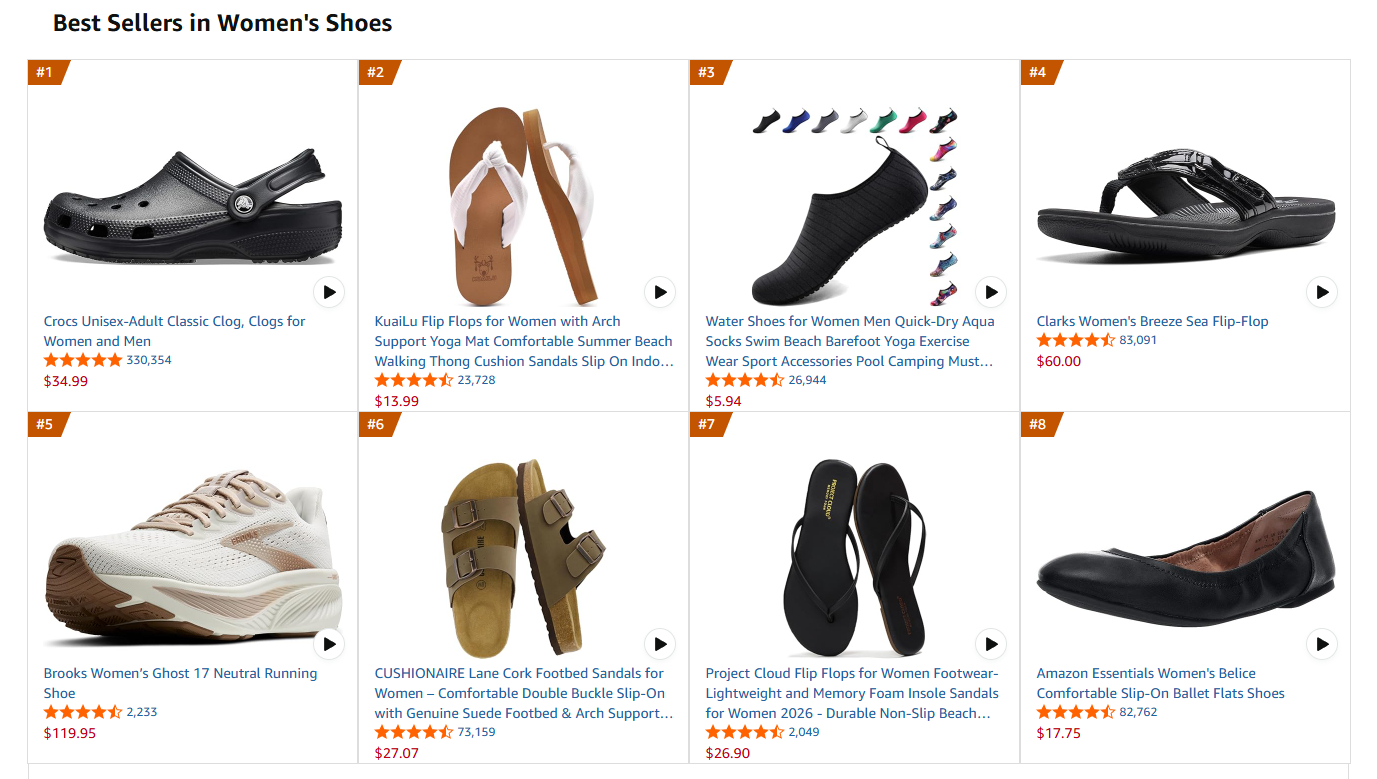Play the Amazon Essentials Belice flats video

click(1322, 644)
